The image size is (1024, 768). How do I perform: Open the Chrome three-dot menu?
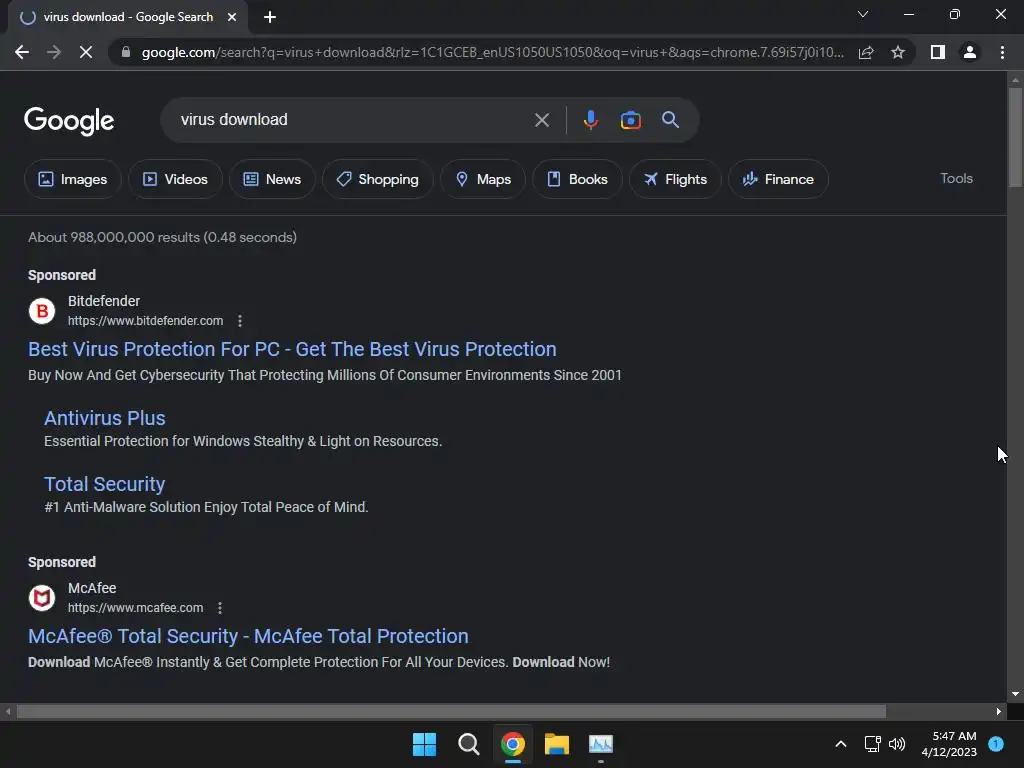(x=1002, y=52)
